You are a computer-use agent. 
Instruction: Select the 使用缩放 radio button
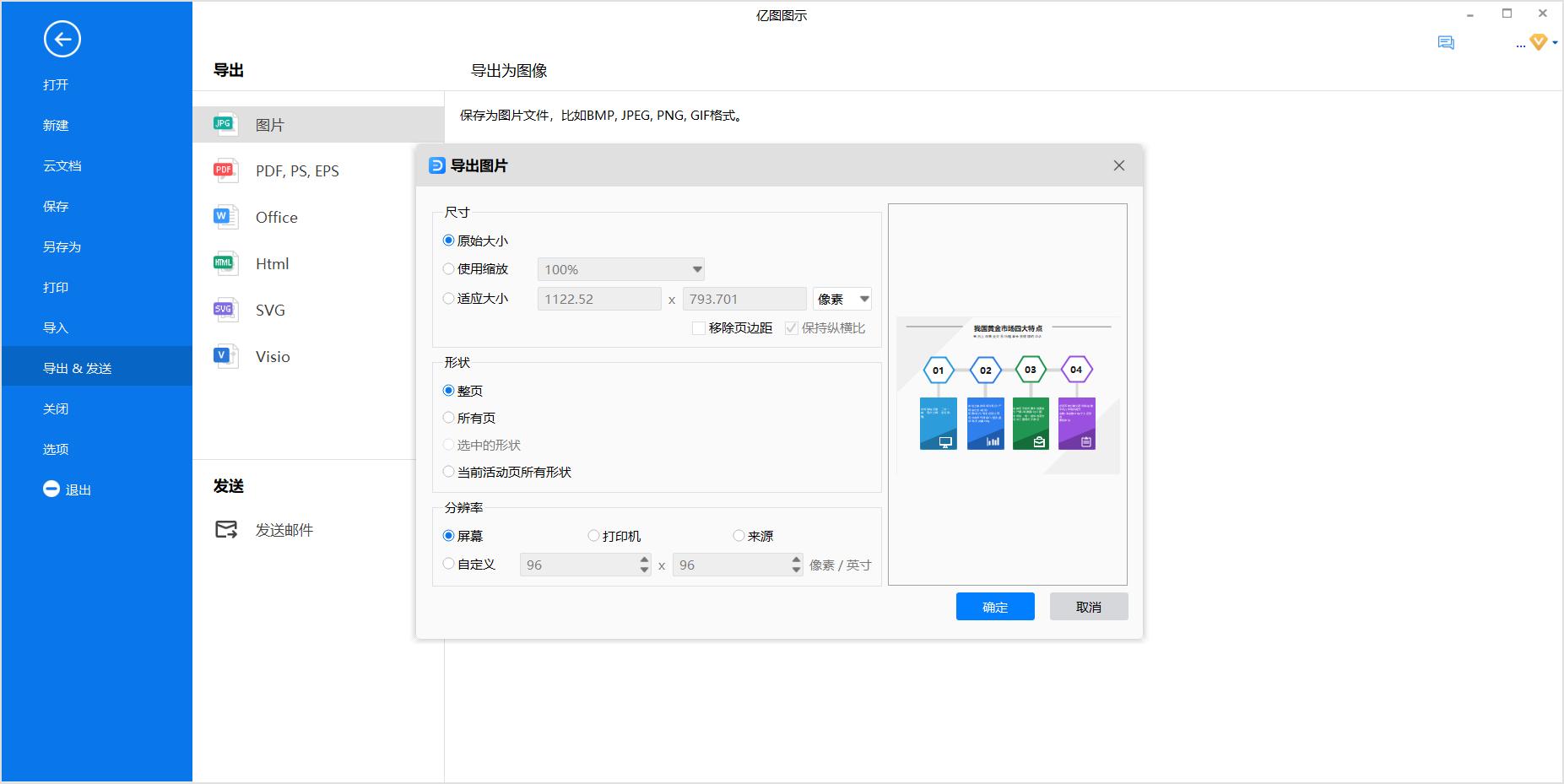(448, 268)
